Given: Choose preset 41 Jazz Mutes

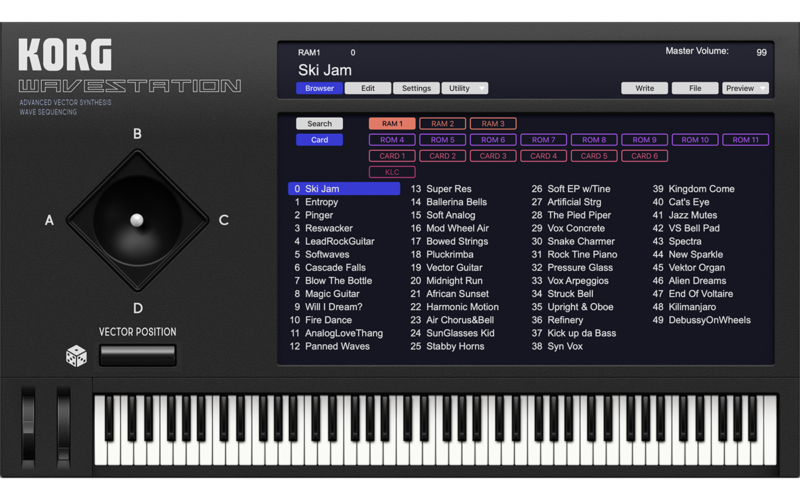Looking at the screenshot, I should click(x=685, y=215).
